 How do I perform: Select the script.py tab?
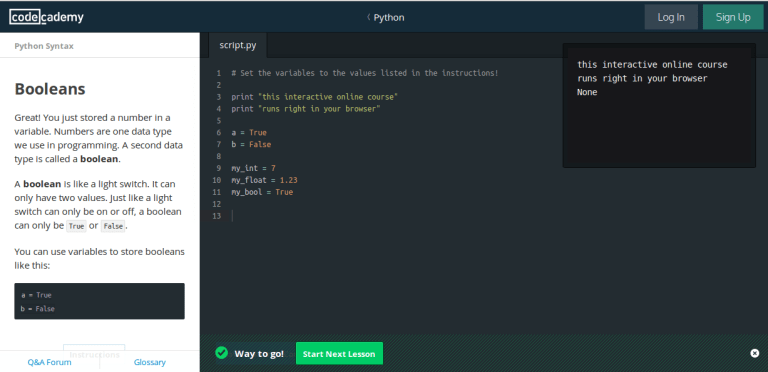point(238,46)
